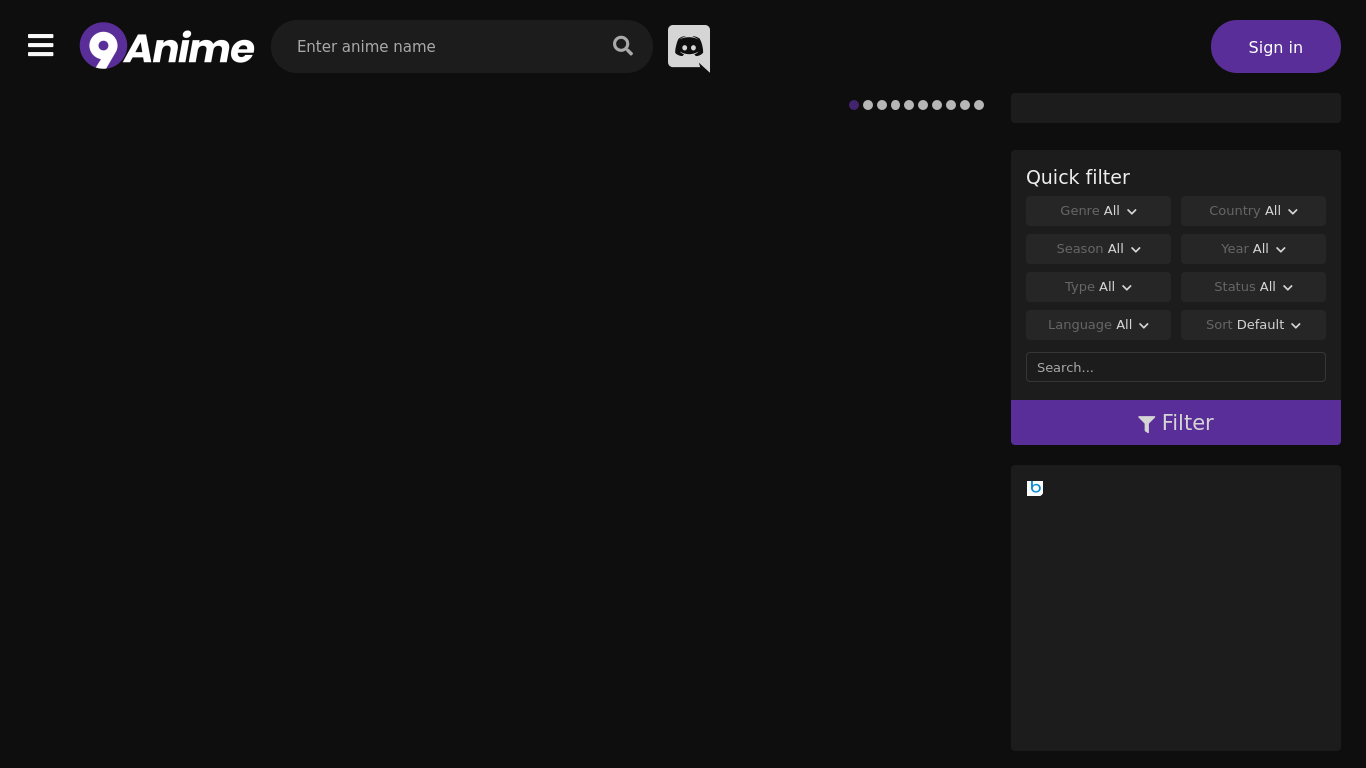Apply filters with the Filter button
The width and height of the screenshot is (1366, 768).
tap(1175, 422)
